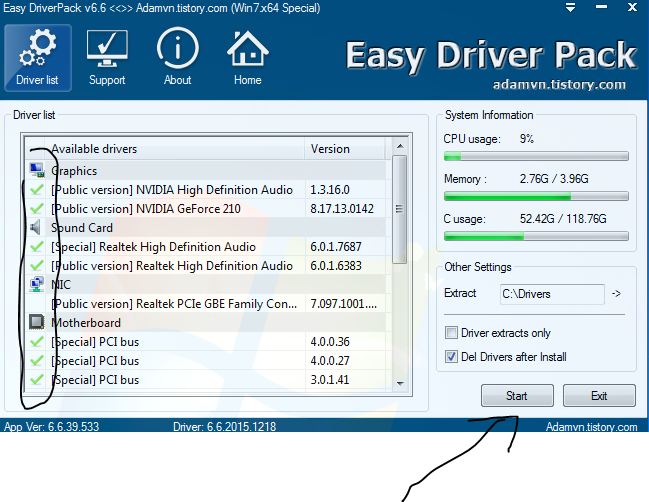Click the 2.76G / 3.96G memory value

pos(554,179)
